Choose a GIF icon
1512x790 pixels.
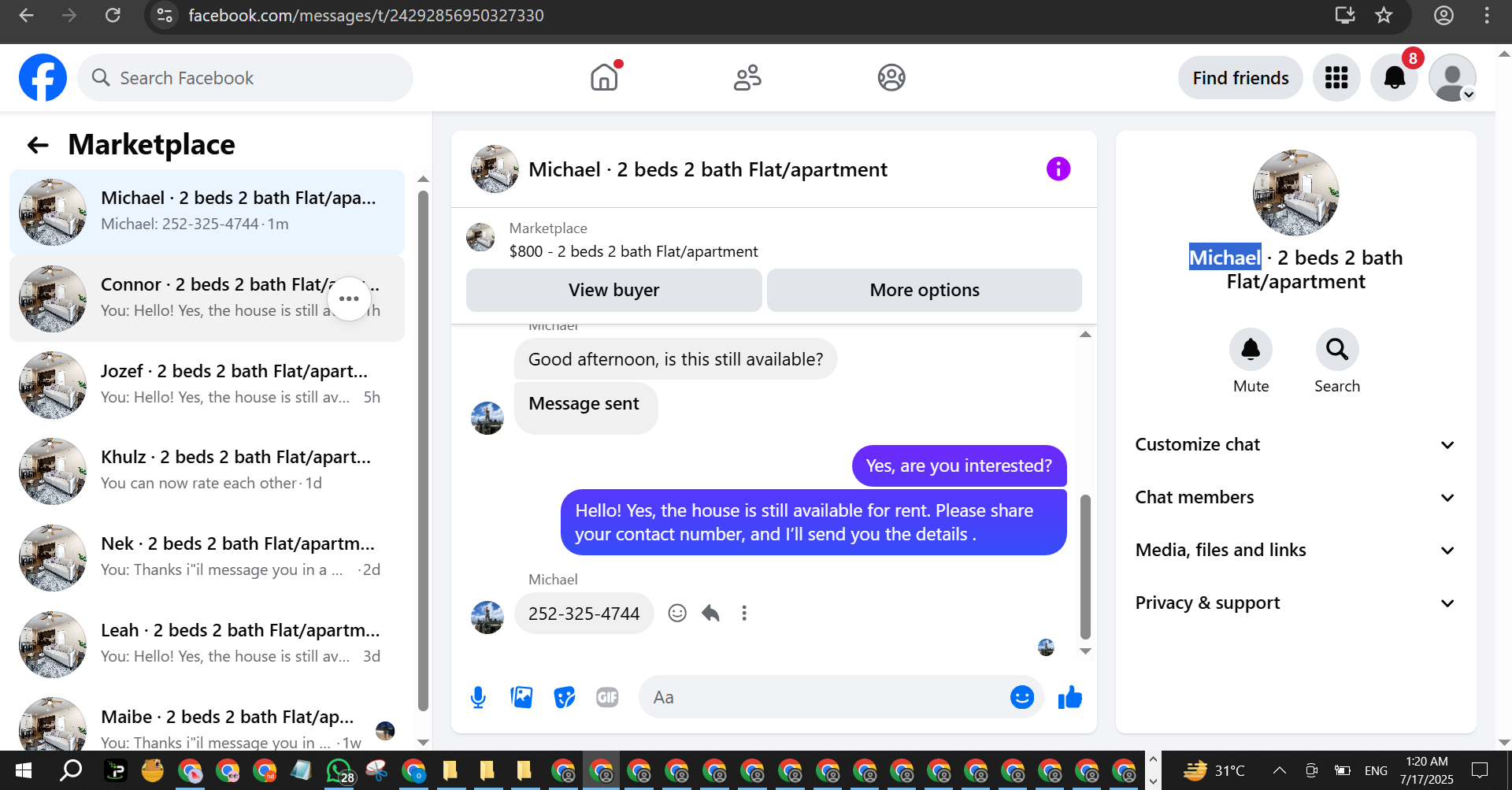tap(607, 697)
